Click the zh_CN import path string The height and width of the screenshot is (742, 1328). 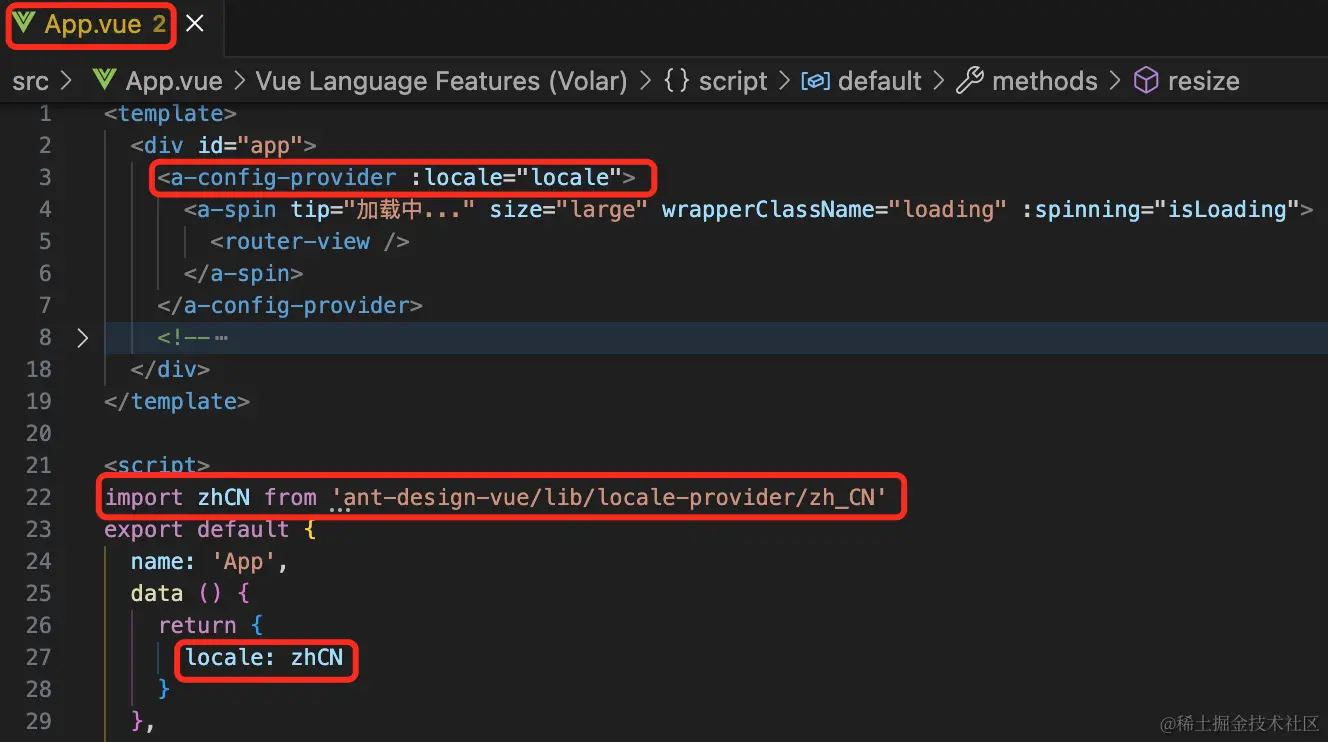pyautogui.click(x=609, y=497)
